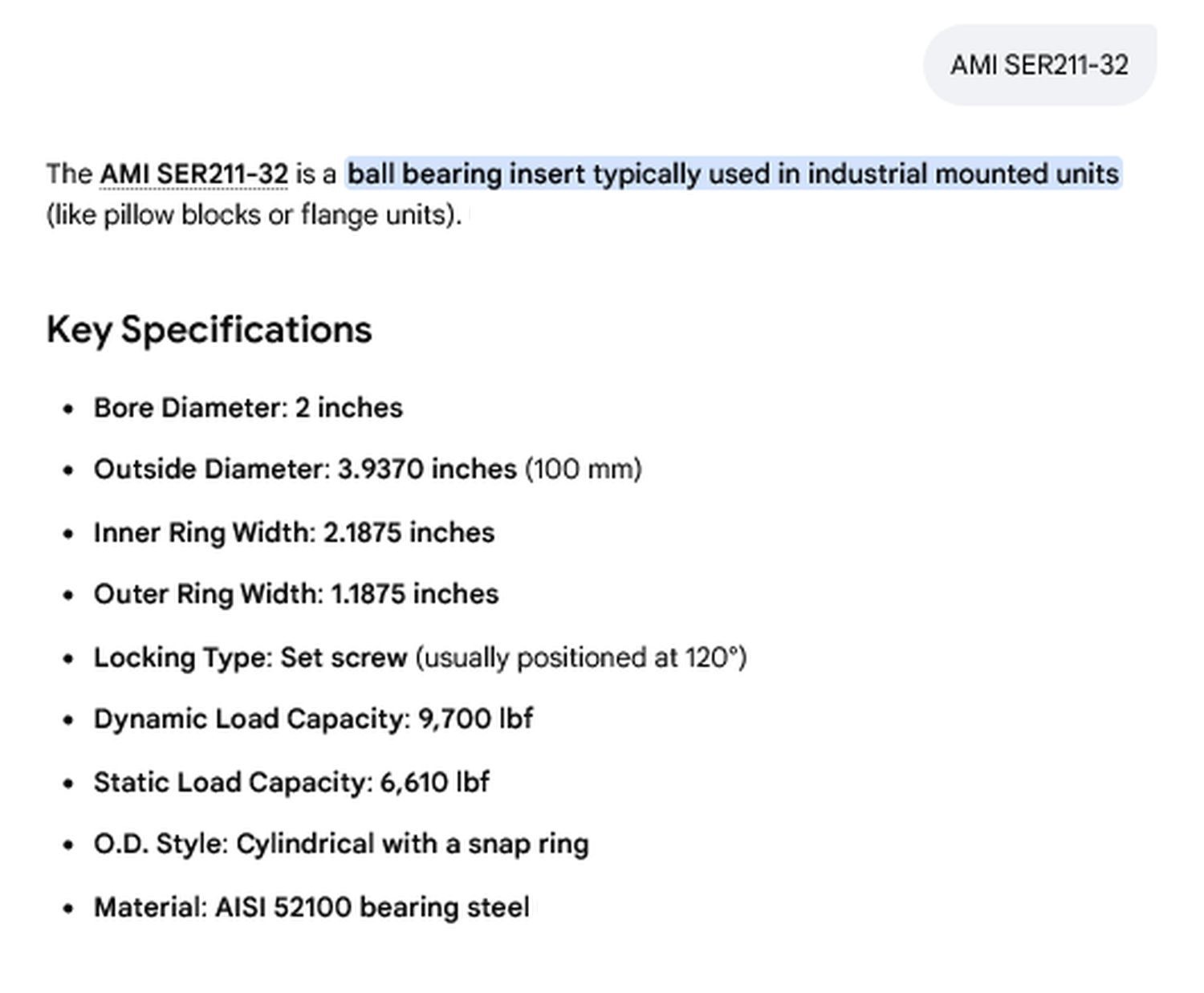
Task: Select Material: AISI 52100 bearing steel
Action: point(311,907)
